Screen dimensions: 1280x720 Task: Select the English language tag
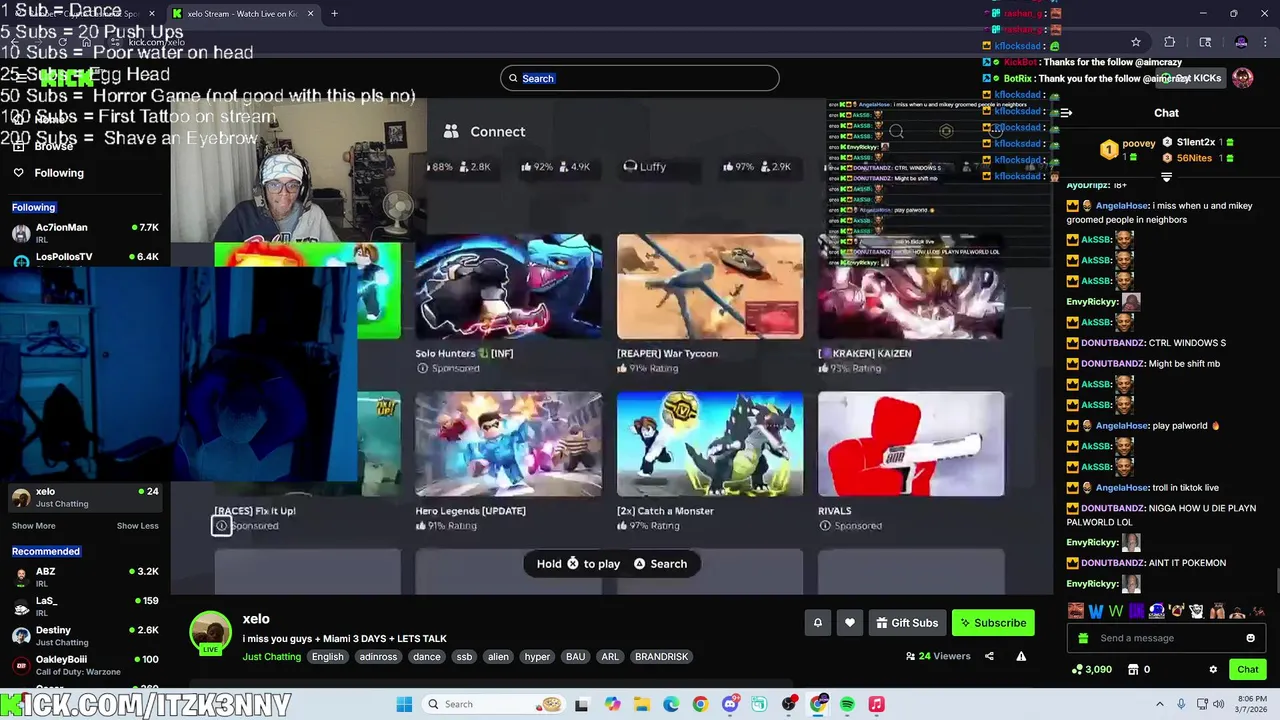[x=327, y=657]
